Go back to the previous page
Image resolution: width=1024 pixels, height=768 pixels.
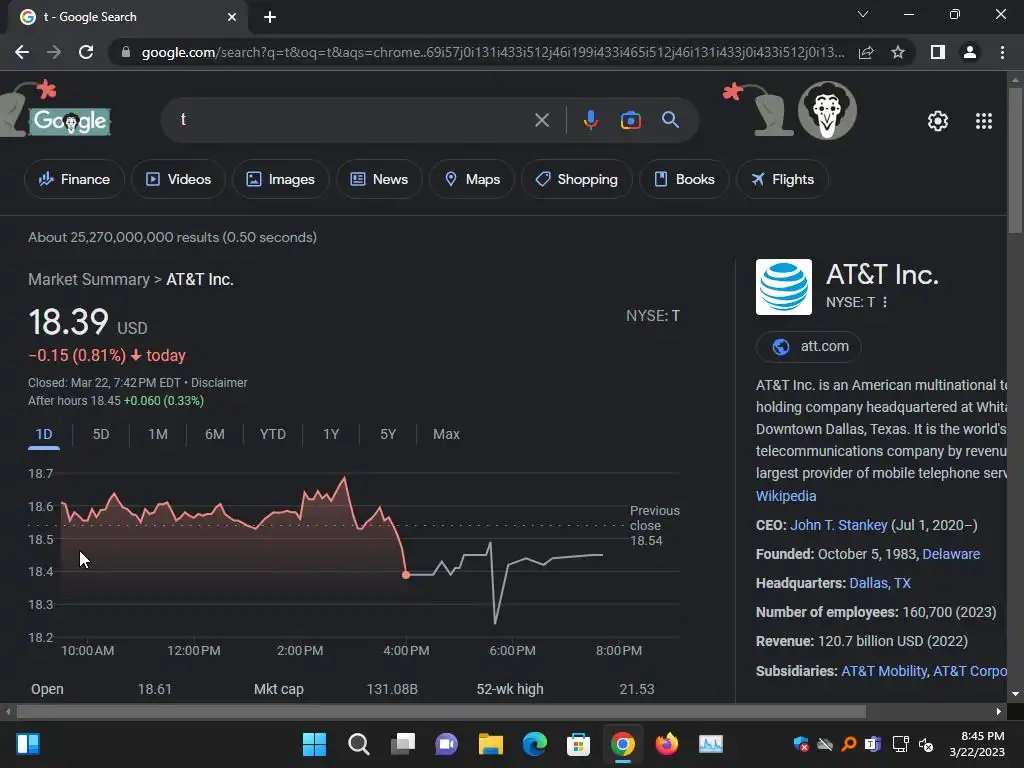coord(22,52)
